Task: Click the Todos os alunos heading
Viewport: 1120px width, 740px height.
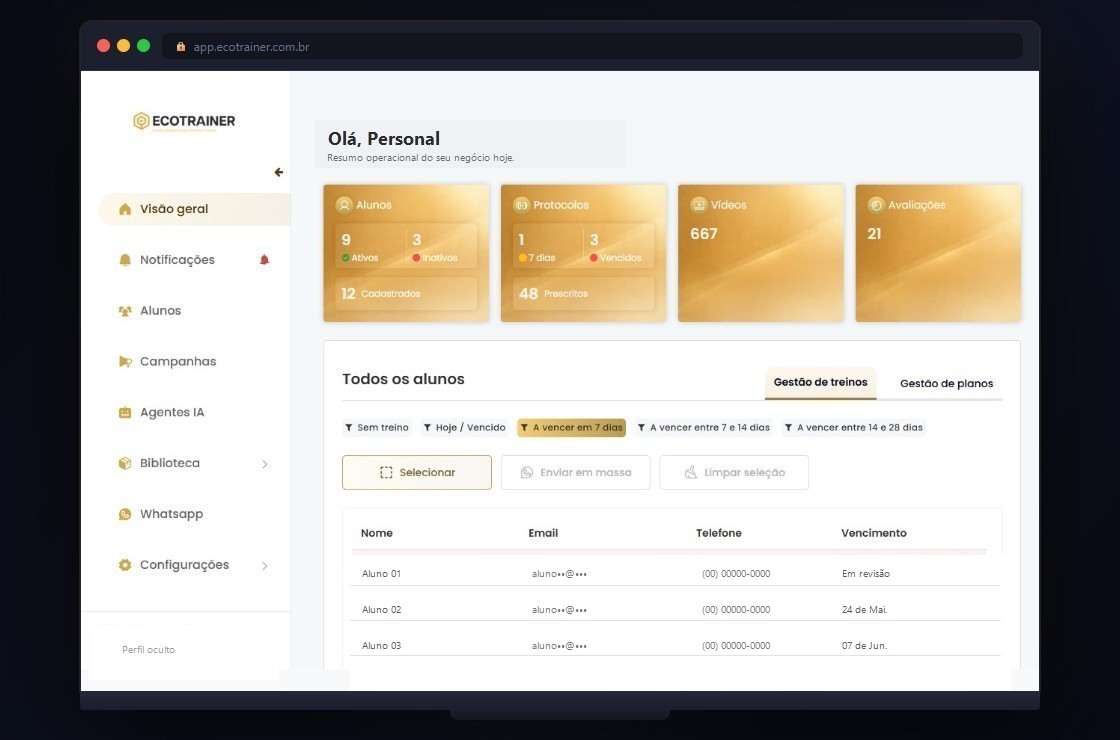Action: click(x=403, y=379)
